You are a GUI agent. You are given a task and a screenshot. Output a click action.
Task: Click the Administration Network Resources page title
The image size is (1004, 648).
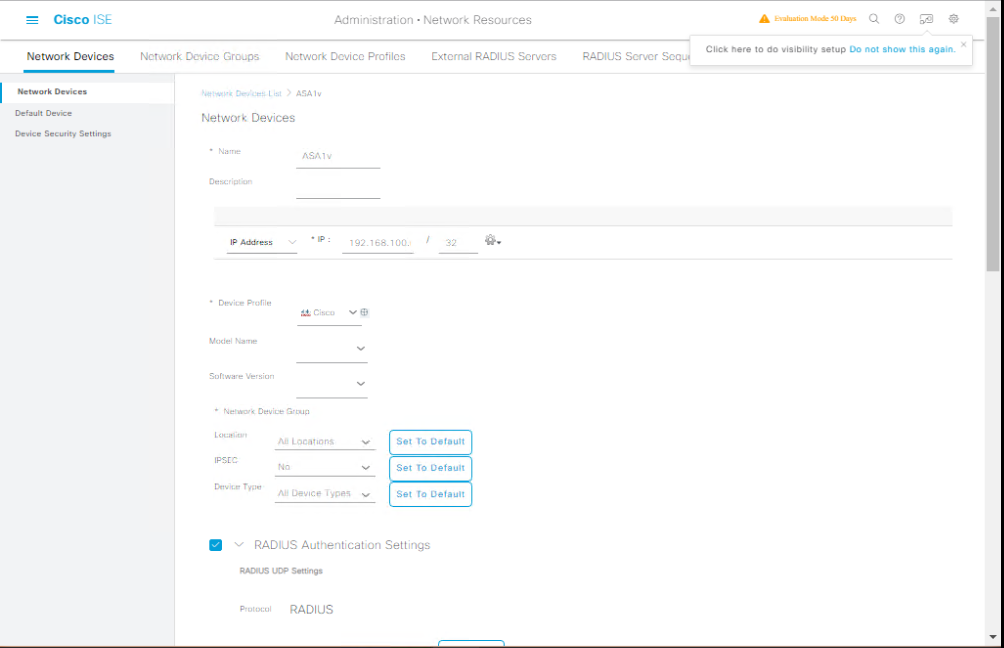433,20
